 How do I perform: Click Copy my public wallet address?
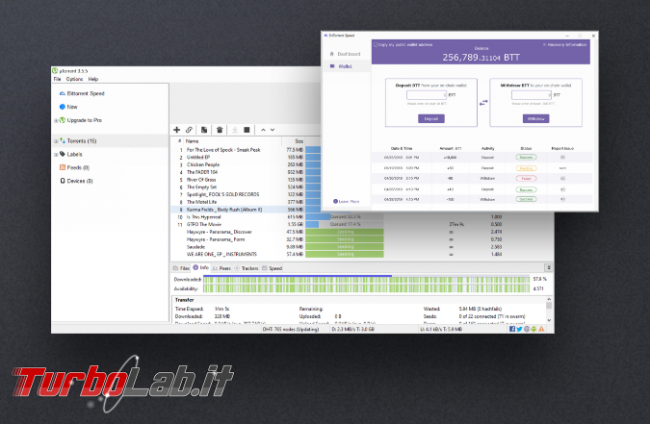[x=403, y=44]
